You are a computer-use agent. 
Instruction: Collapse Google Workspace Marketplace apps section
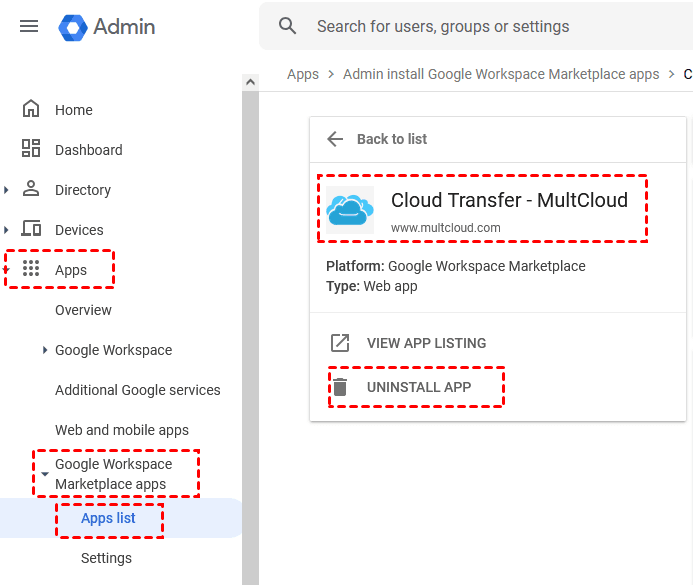point(45,475)
